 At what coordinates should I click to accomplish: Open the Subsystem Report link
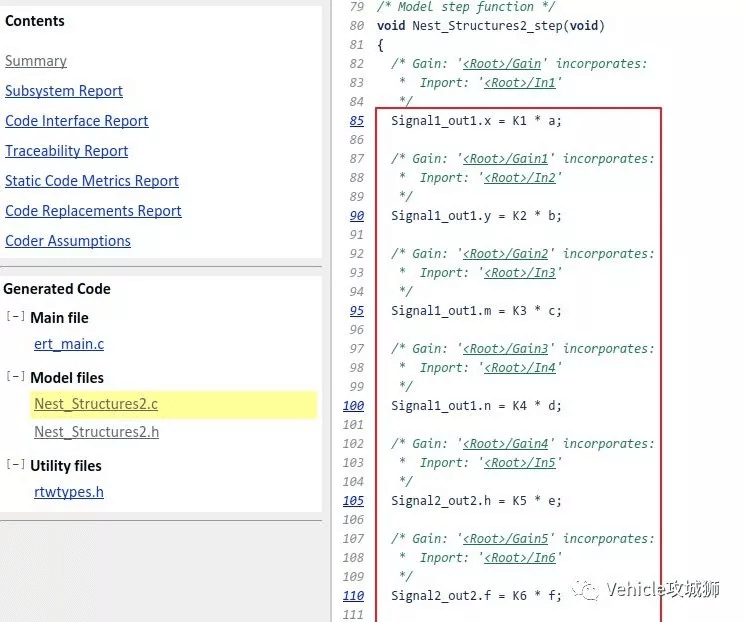click(64, 91)
